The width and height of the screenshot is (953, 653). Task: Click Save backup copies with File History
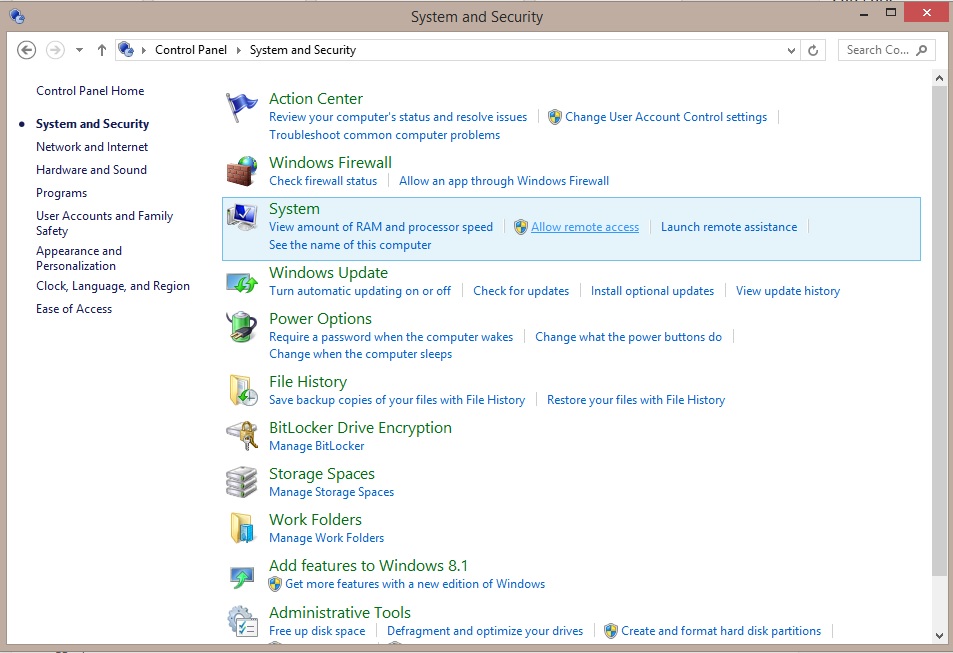pos(397,399)
